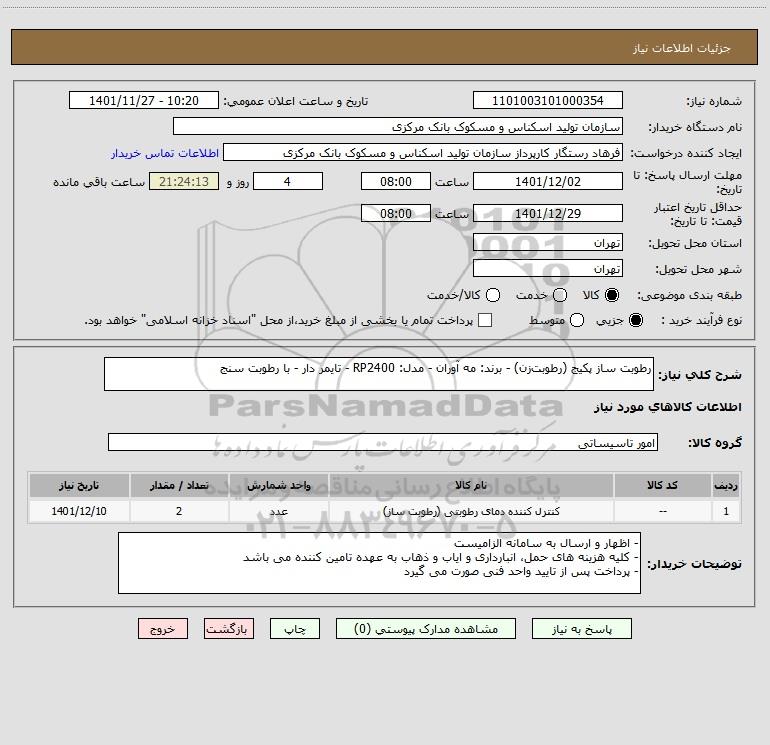The image size is (770, 745).
Task: Click the response deadline date 1401/12/02 field
Action: point(548,181)
